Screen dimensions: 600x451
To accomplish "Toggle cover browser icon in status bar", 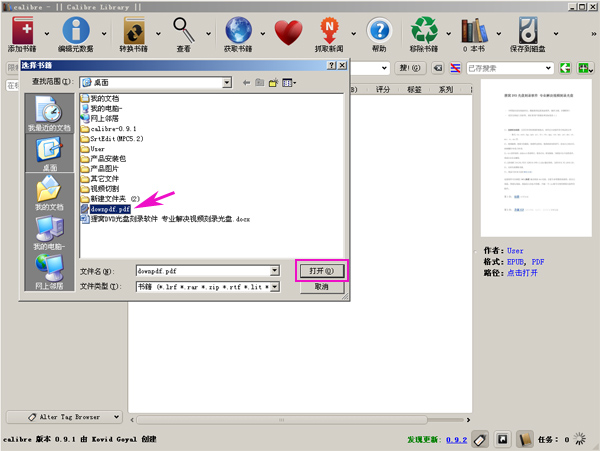I will click(503, 439).
